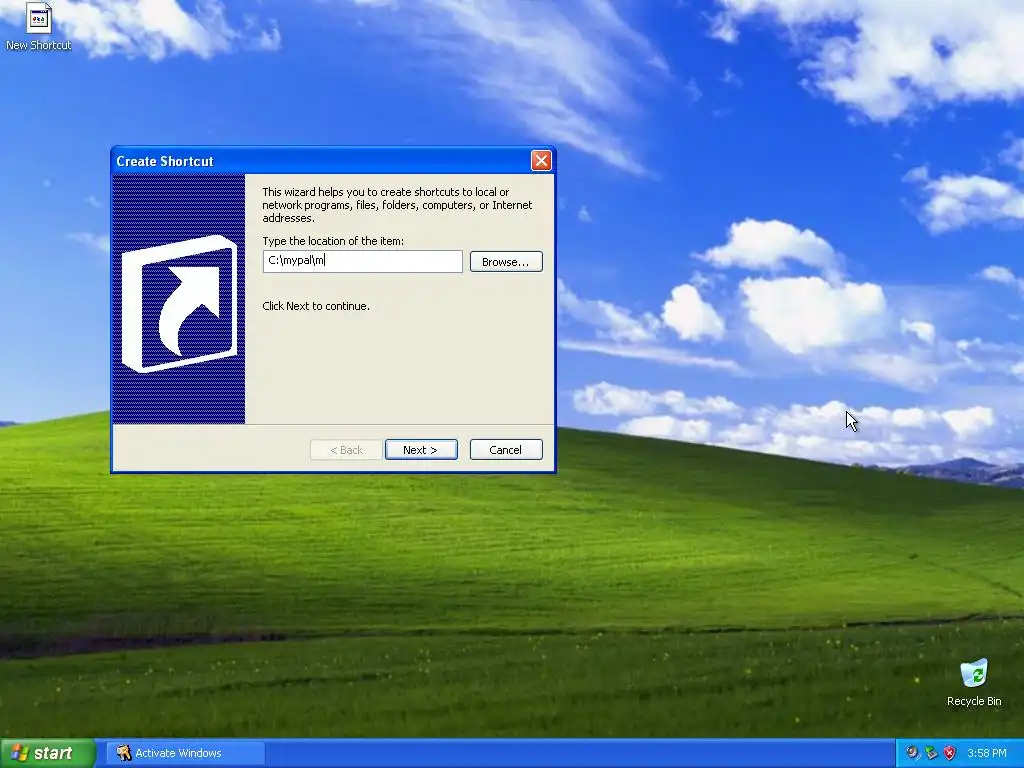Viewport: 1024px width, 768px height.
Task: Cancel the Create Shortcut wizard
Action: (x=506, y=450)
